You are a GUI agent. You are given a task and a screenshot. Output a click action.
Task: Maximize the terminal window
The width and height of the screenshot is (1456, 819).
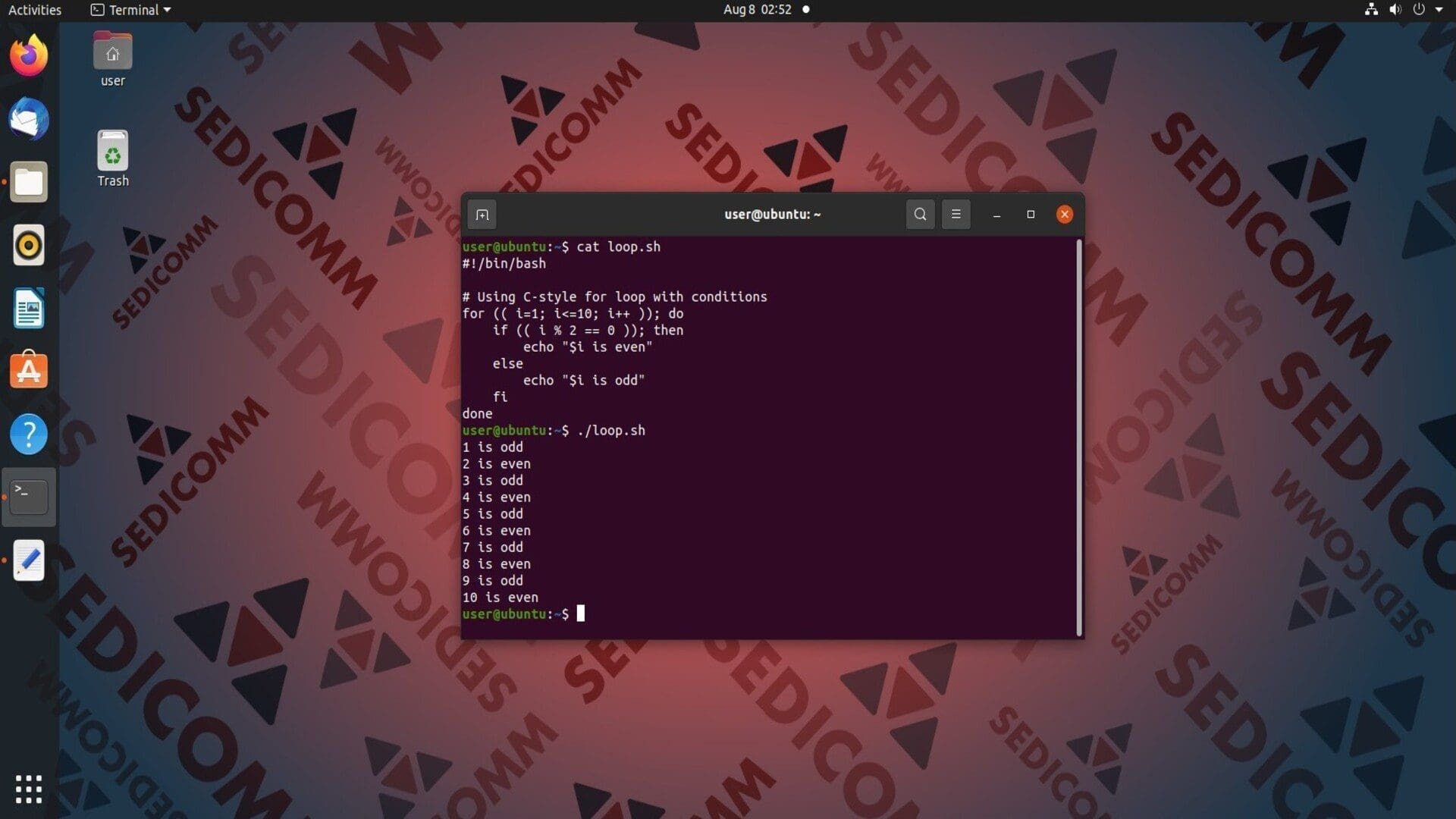1031,215
